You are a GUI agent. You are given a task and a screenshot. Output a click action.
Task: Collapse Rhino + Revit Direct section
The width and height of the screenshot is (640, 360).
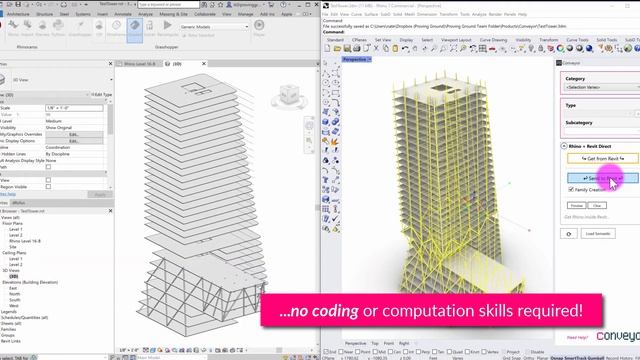(564, 146)
